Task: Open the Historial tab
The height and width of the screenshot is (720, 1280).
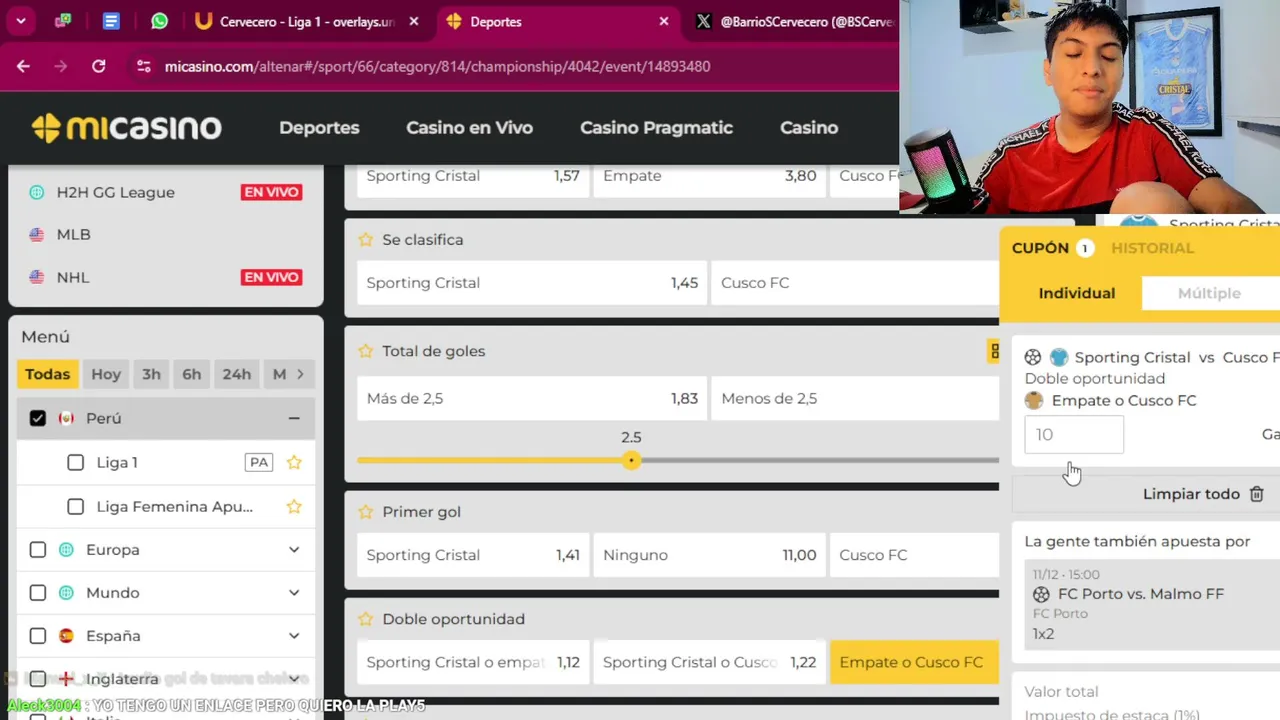Action: 1152,248
